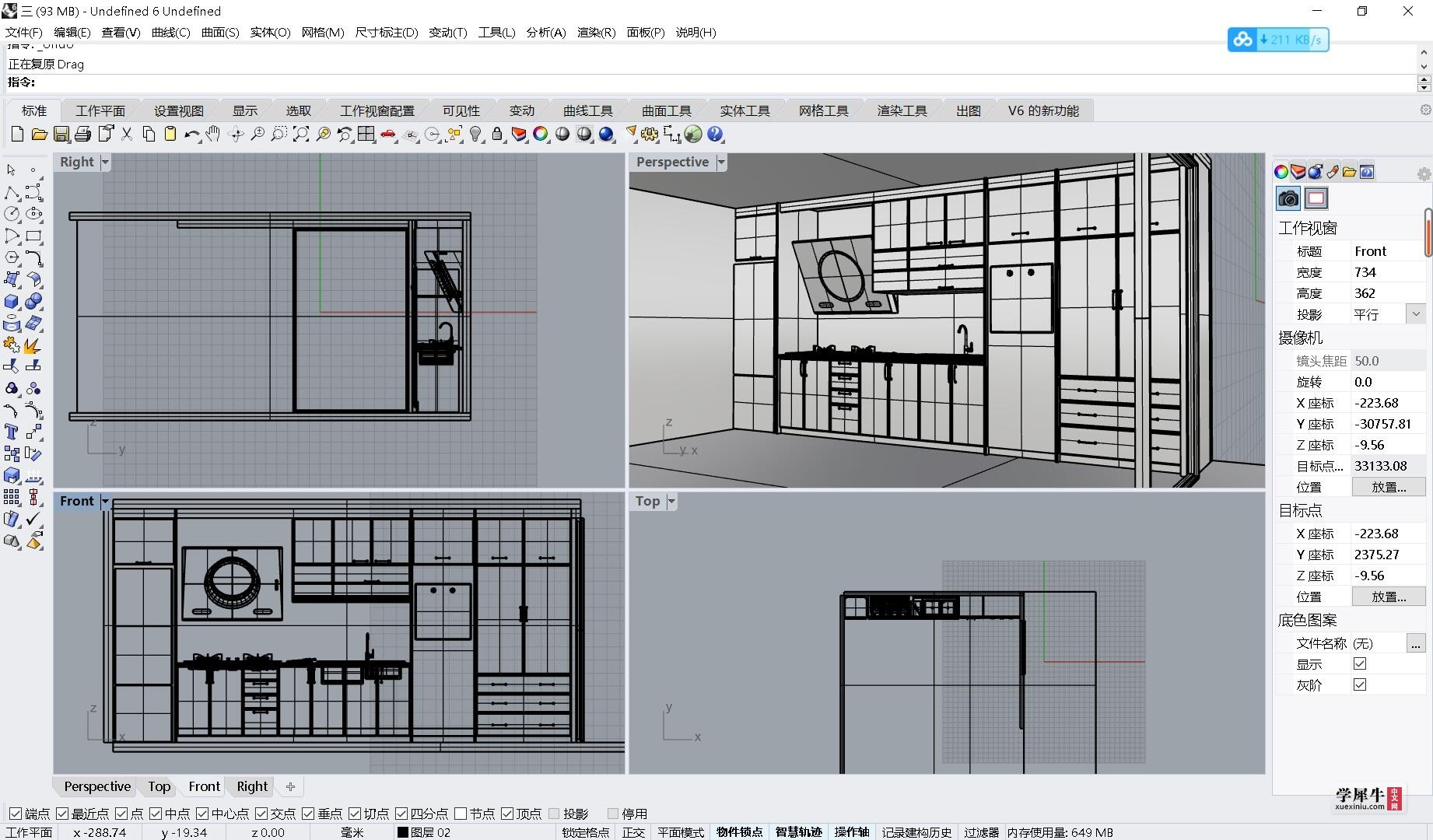Click the blue Render sphere icon
This screenshot has height=840, width=1433.
click(606, 135)
